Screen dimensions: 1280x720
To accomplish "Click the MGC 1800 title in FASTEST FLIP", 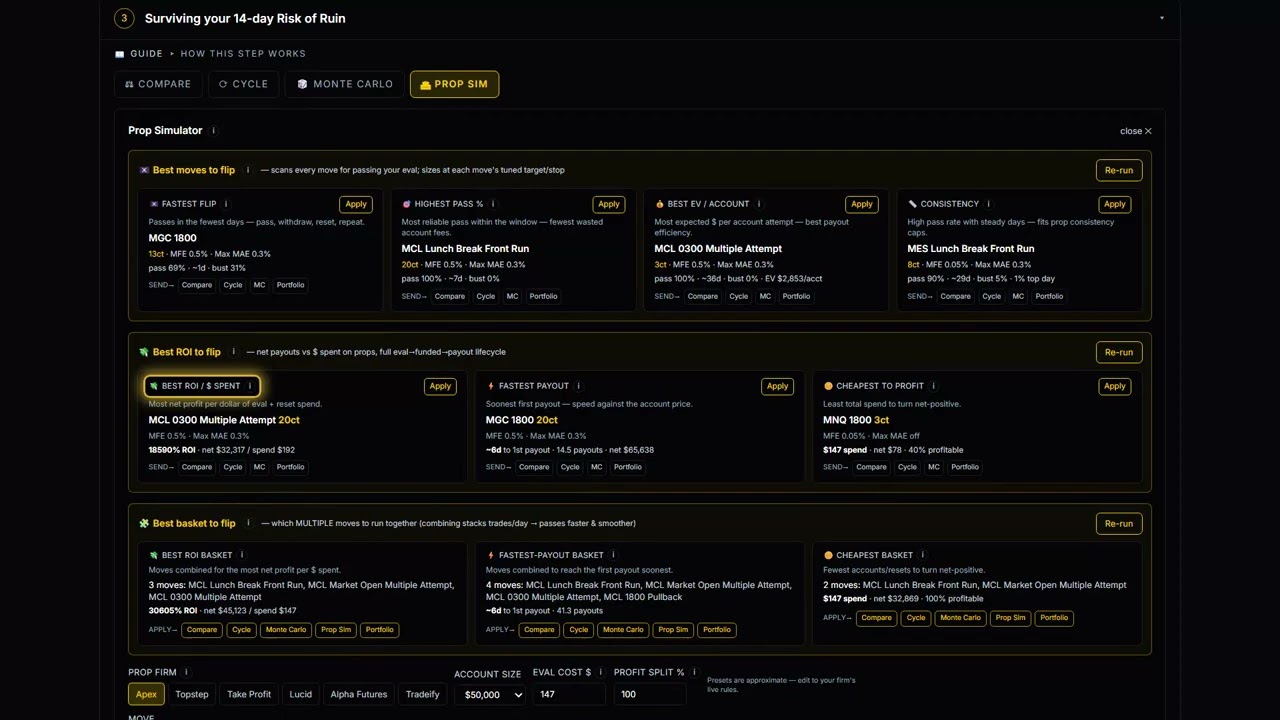I will [x=173, y=238].
